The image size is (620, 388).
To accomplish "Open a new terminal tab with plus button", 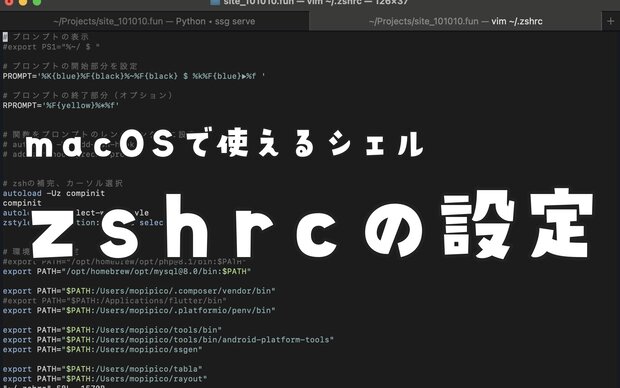I will (x=611, y=21).
